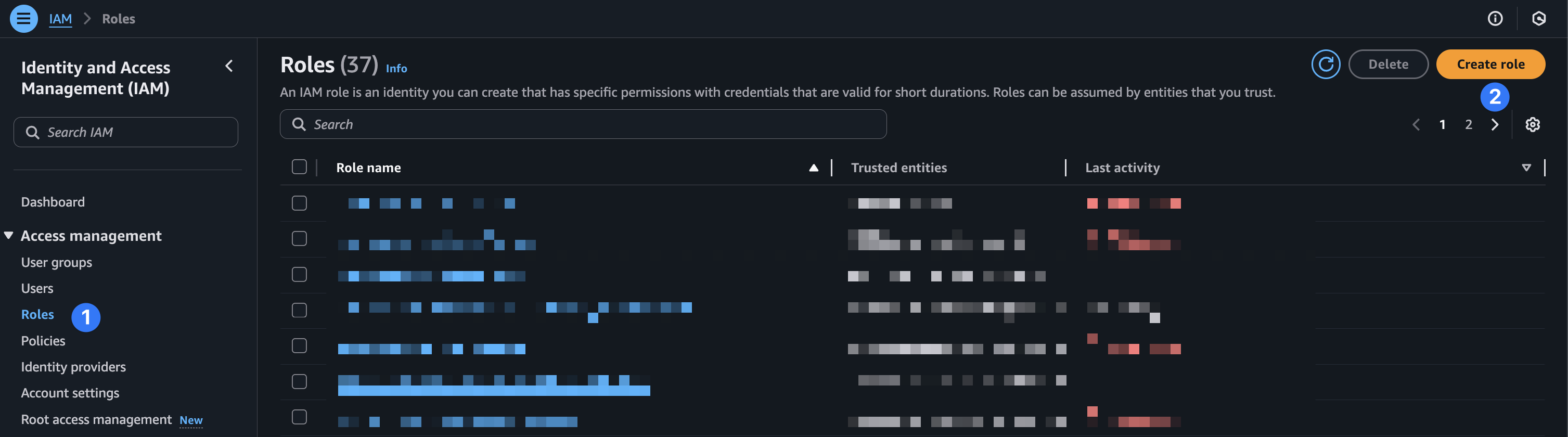The image size is (1568, 437).
Task: Focus the roles Search field
Action: (583, 124)
